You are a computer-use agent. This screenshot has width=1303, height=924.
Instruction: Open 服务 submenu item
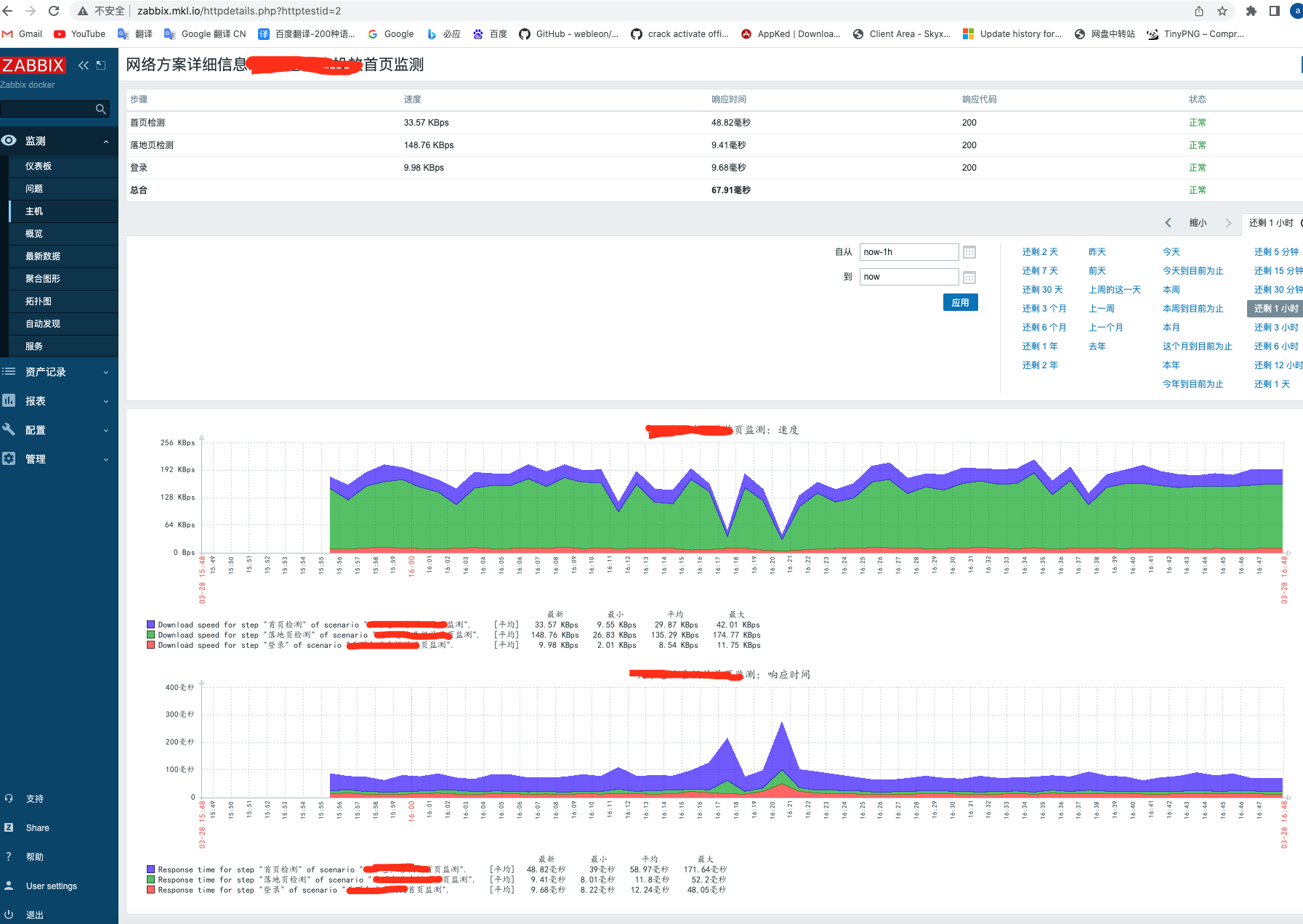click(x=34, y=346)
